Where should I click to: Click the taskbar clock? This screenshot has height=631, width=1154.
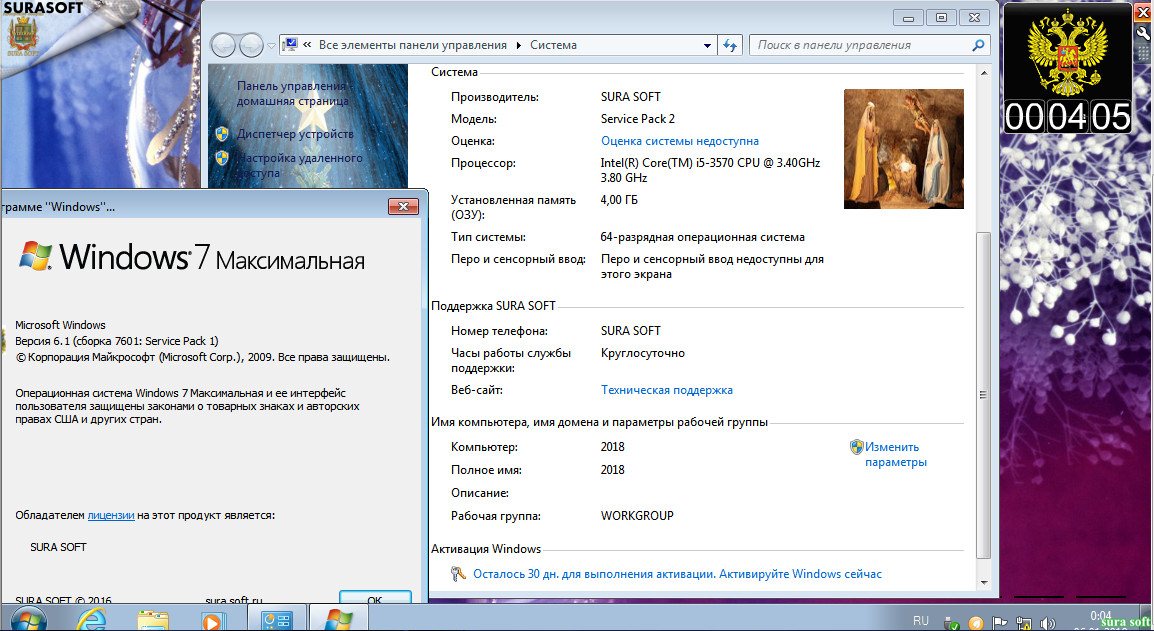click(1100, 620)
